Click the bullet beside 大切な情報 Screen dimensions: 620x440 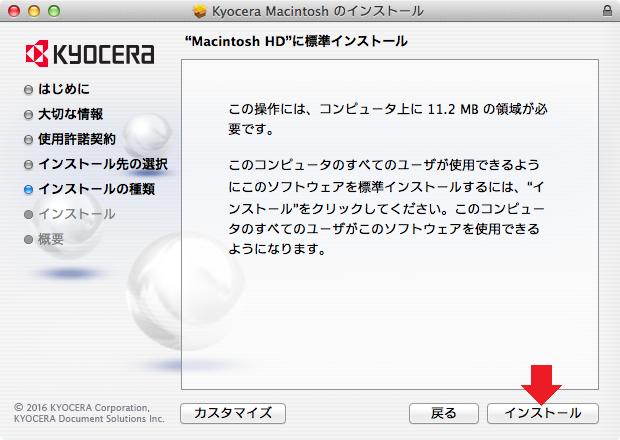click(x=28, y=115)
